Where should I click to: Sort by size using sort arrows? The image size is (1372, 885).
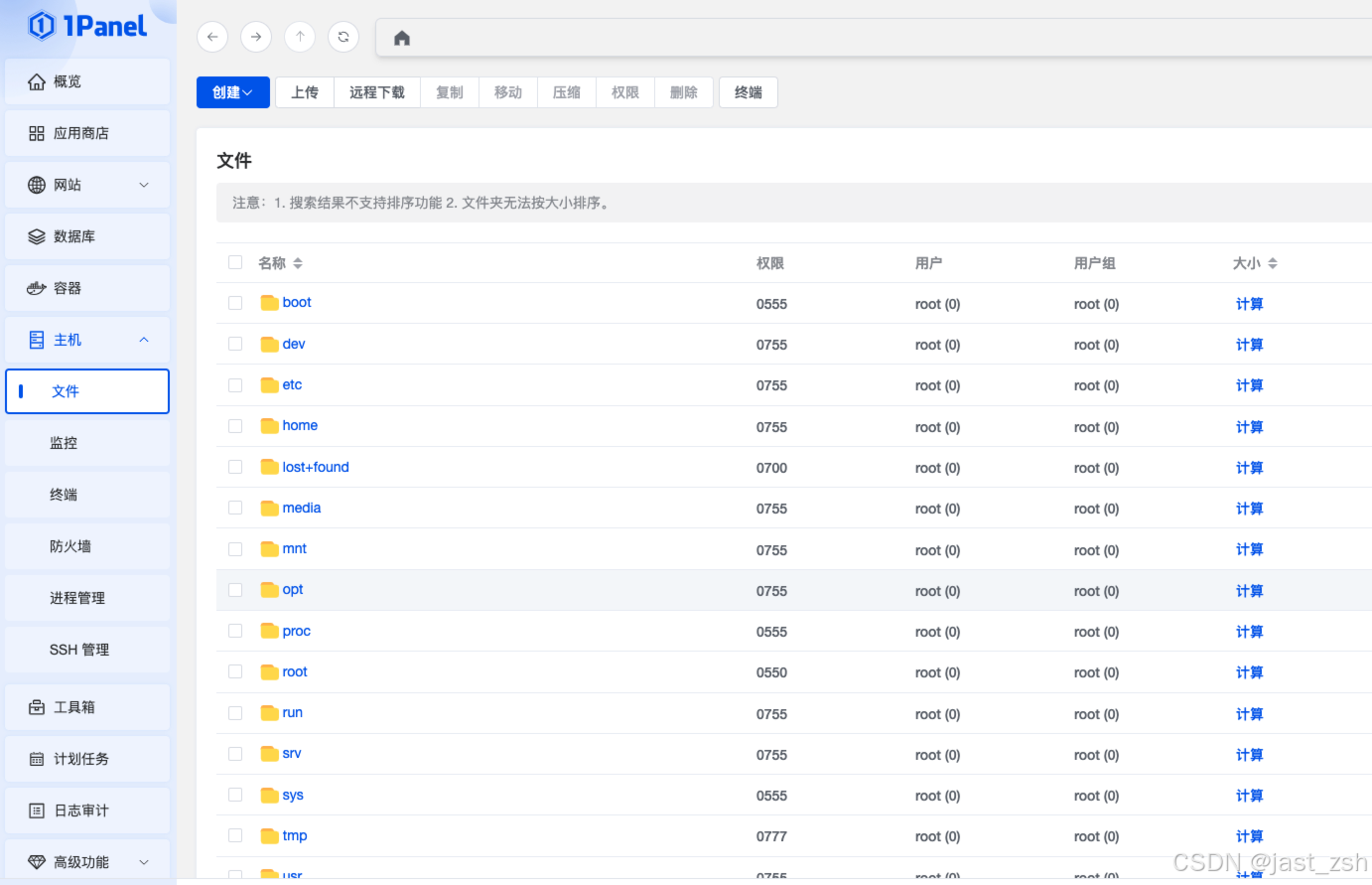pyautogui.click(x=1273, y=263)
